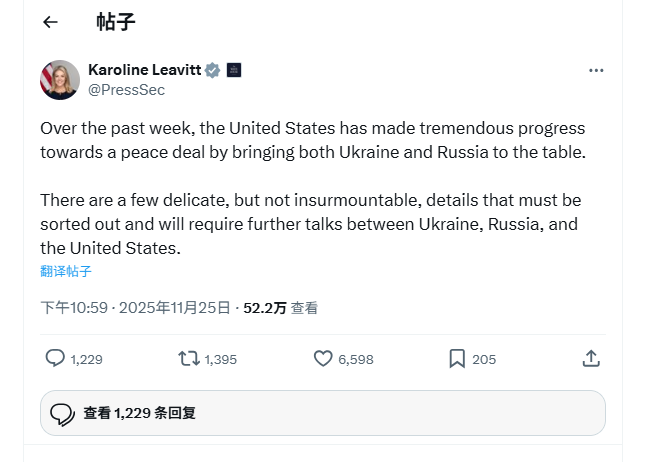Bookmark this post
Image resolution: width=646 pixels, height=462 pixels.
click(457, 358)
